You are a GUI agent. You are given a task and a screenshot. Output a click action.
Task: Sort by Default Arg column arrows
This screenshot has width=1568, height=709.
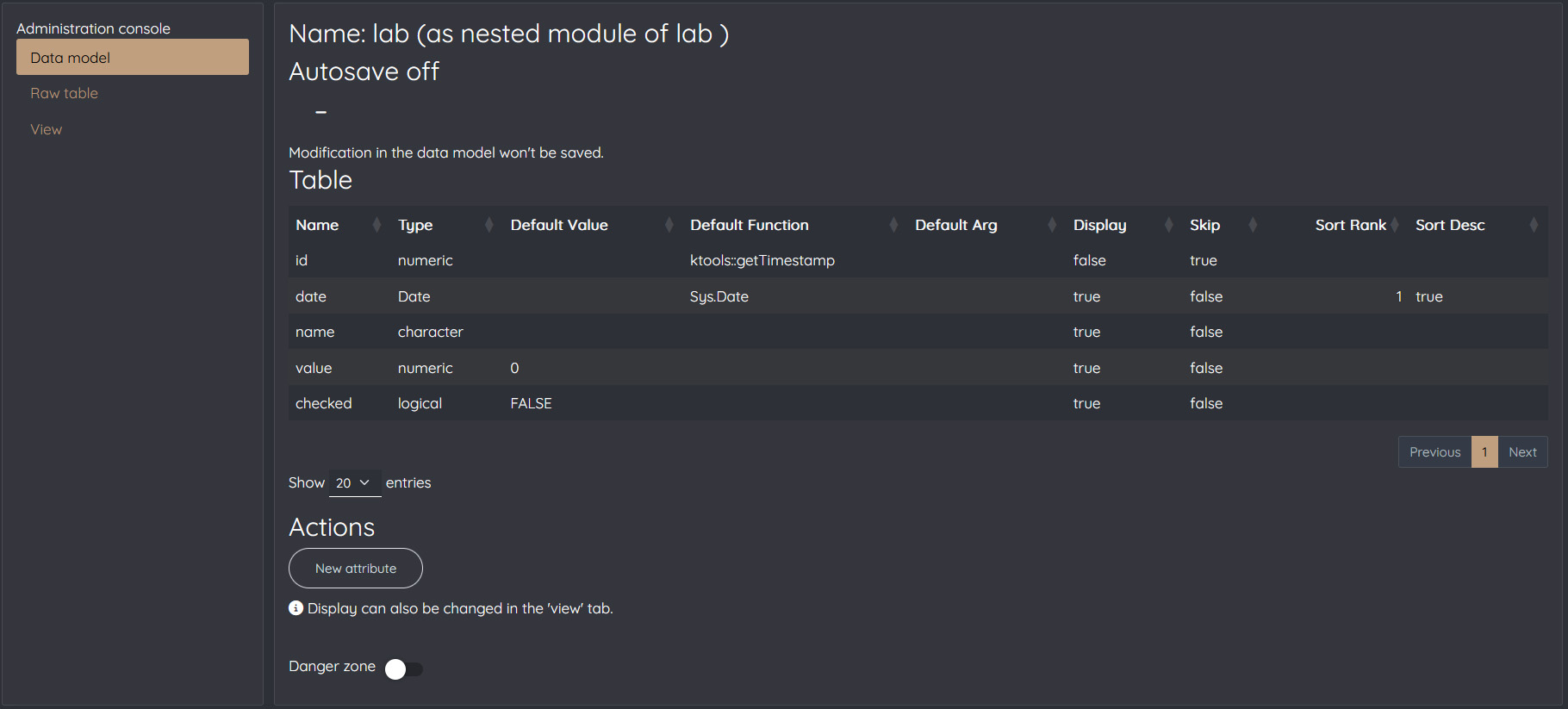1052,225
